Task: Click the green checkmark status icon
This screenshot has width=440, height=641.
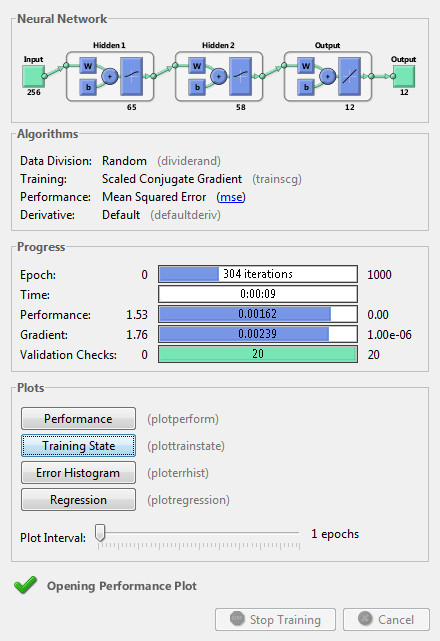Action: click(25, 585)
